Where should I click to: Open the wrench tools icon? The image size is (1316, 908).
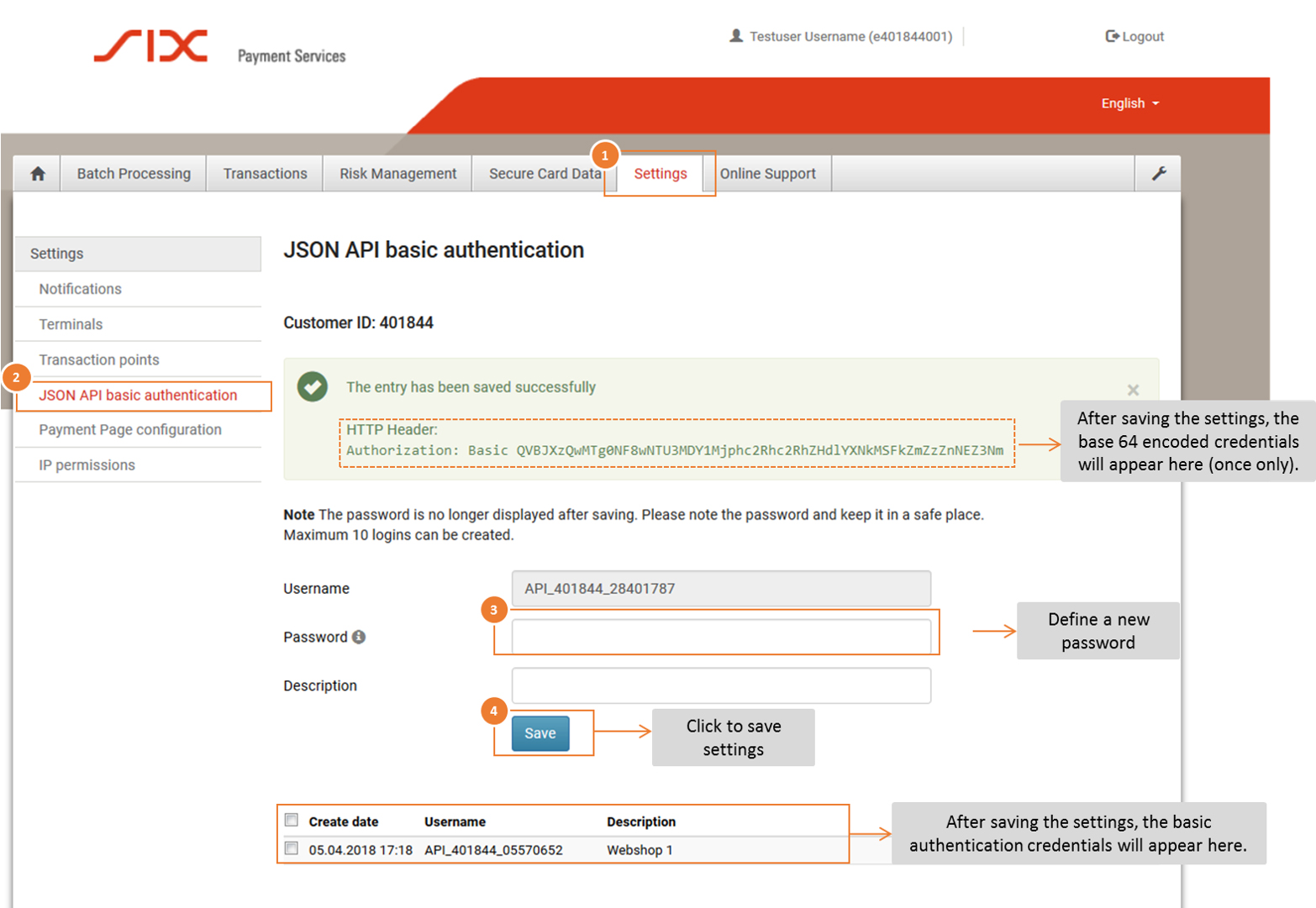point(1158,174)
